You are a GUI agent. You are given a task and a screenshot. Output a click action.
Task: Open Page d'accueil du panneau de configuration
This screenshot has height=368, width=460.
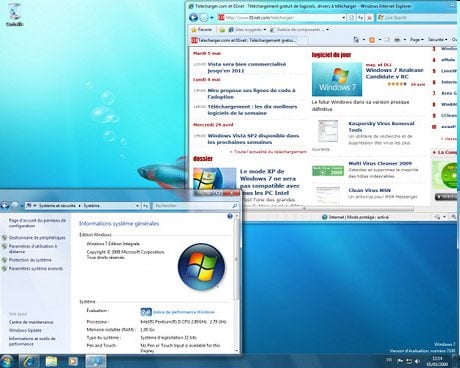point(37,223)
